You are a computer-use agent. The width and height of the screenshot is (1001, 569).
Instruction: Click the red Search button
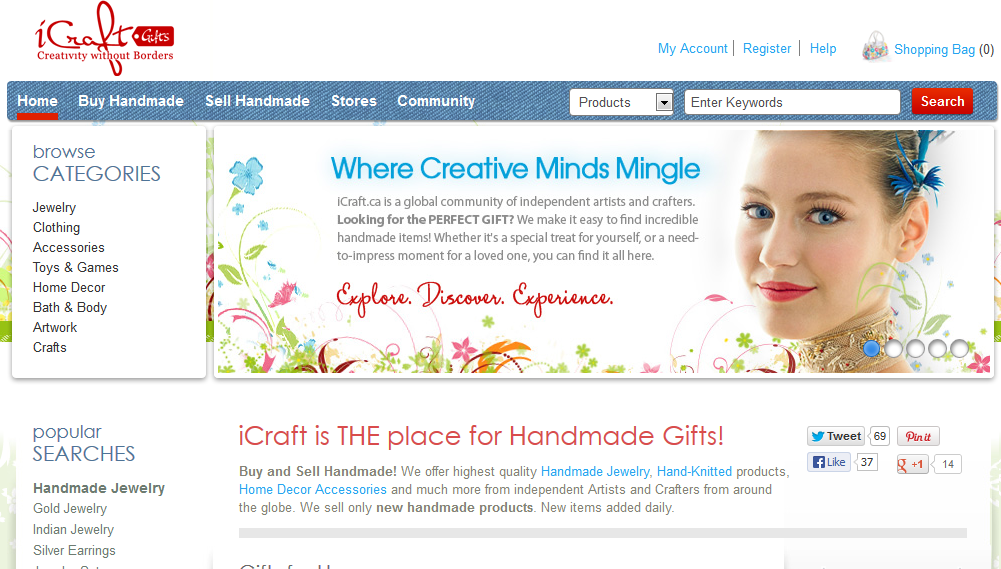click(x=942, y=102)
